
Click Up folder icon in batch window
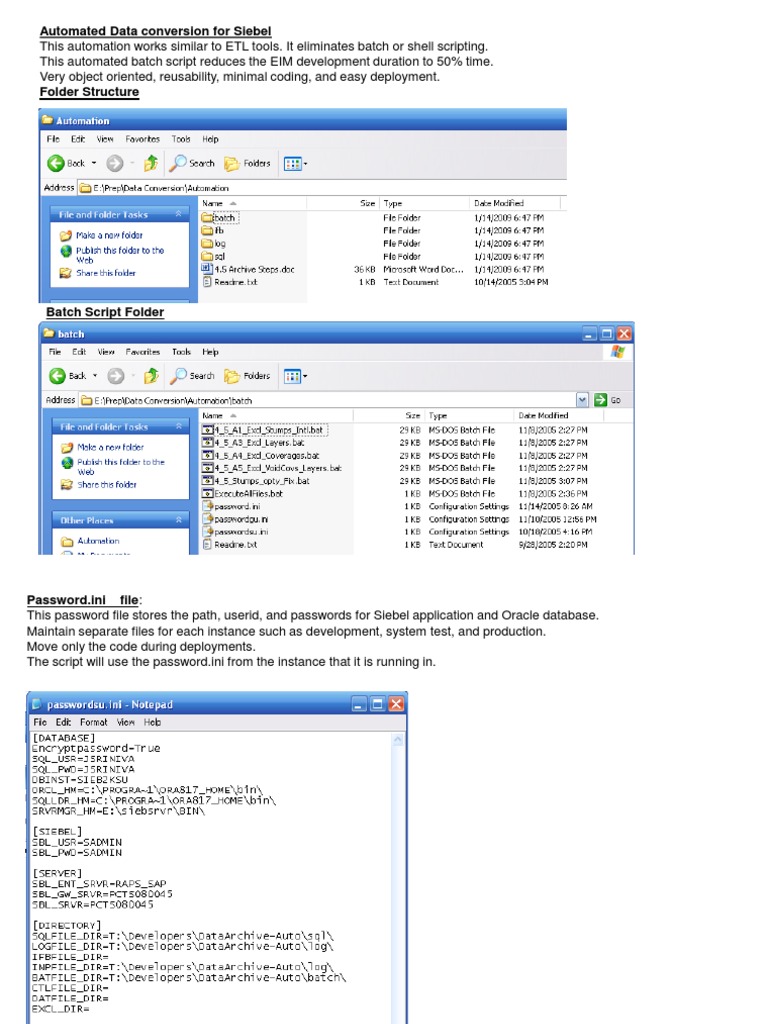pyautogui.click(x=152, y=376)
